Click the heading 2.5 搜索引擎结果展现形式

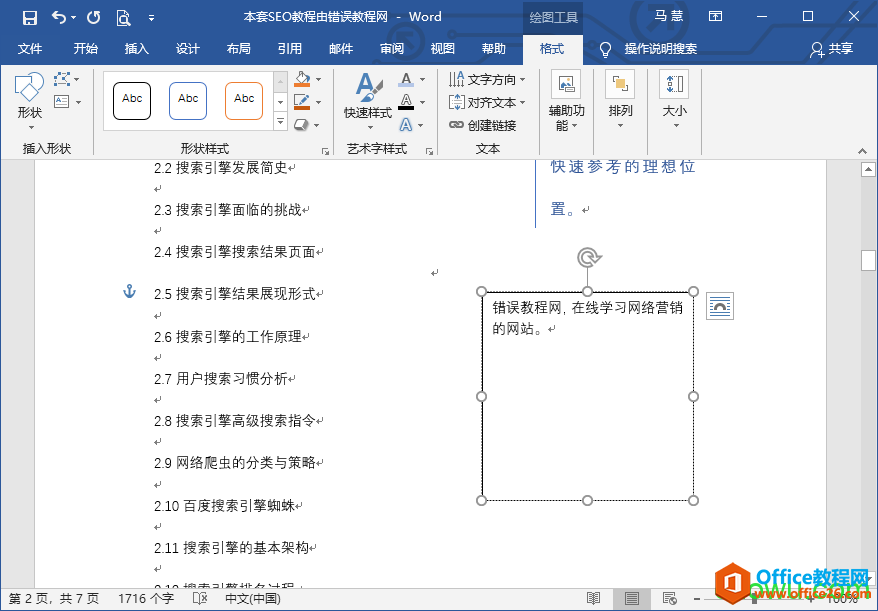coord(235,294)
